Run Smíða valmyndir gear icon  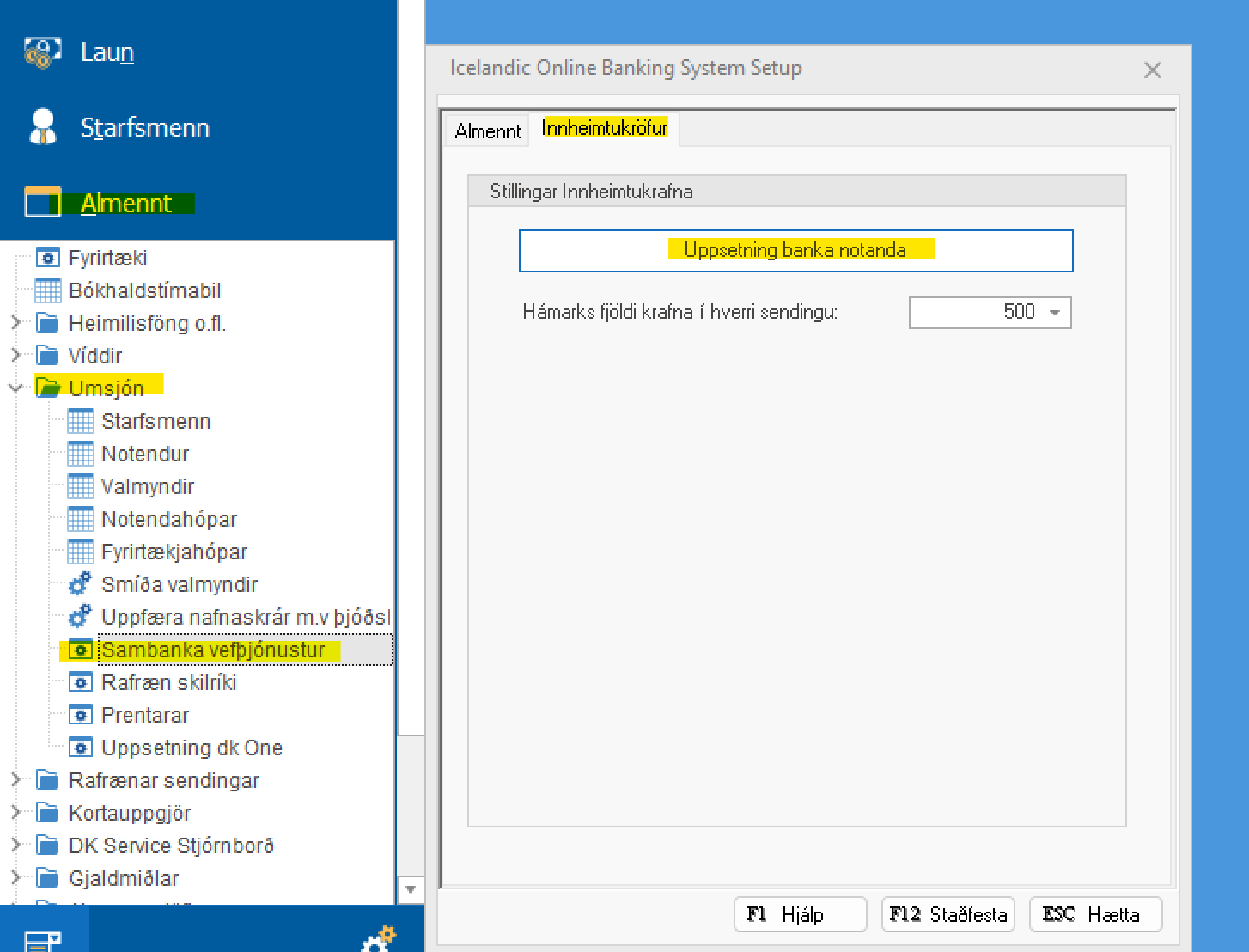click(x=80, y=584)
